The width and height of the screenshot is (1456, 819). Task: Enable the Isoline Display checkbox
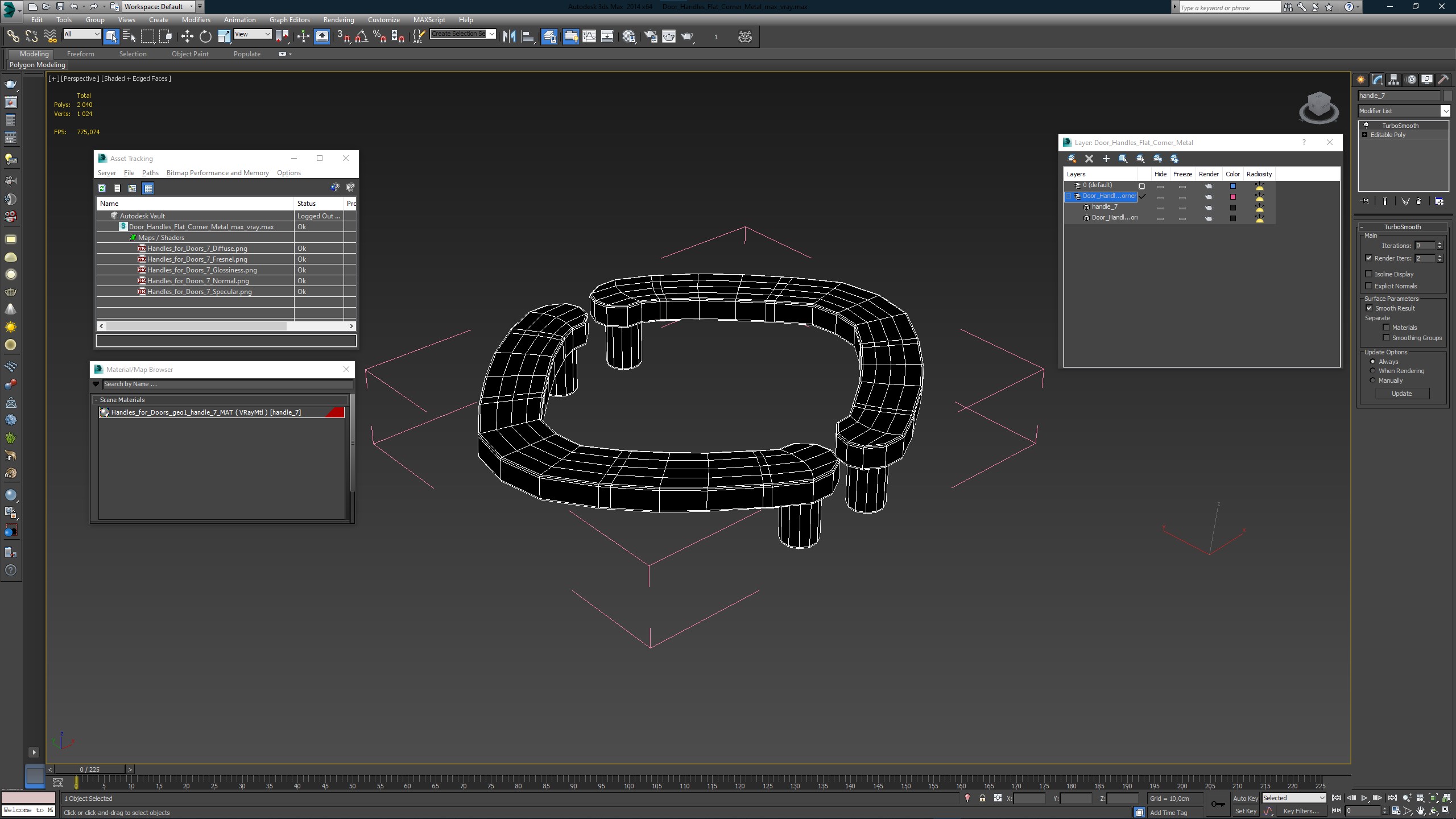tap(1369, 274)
